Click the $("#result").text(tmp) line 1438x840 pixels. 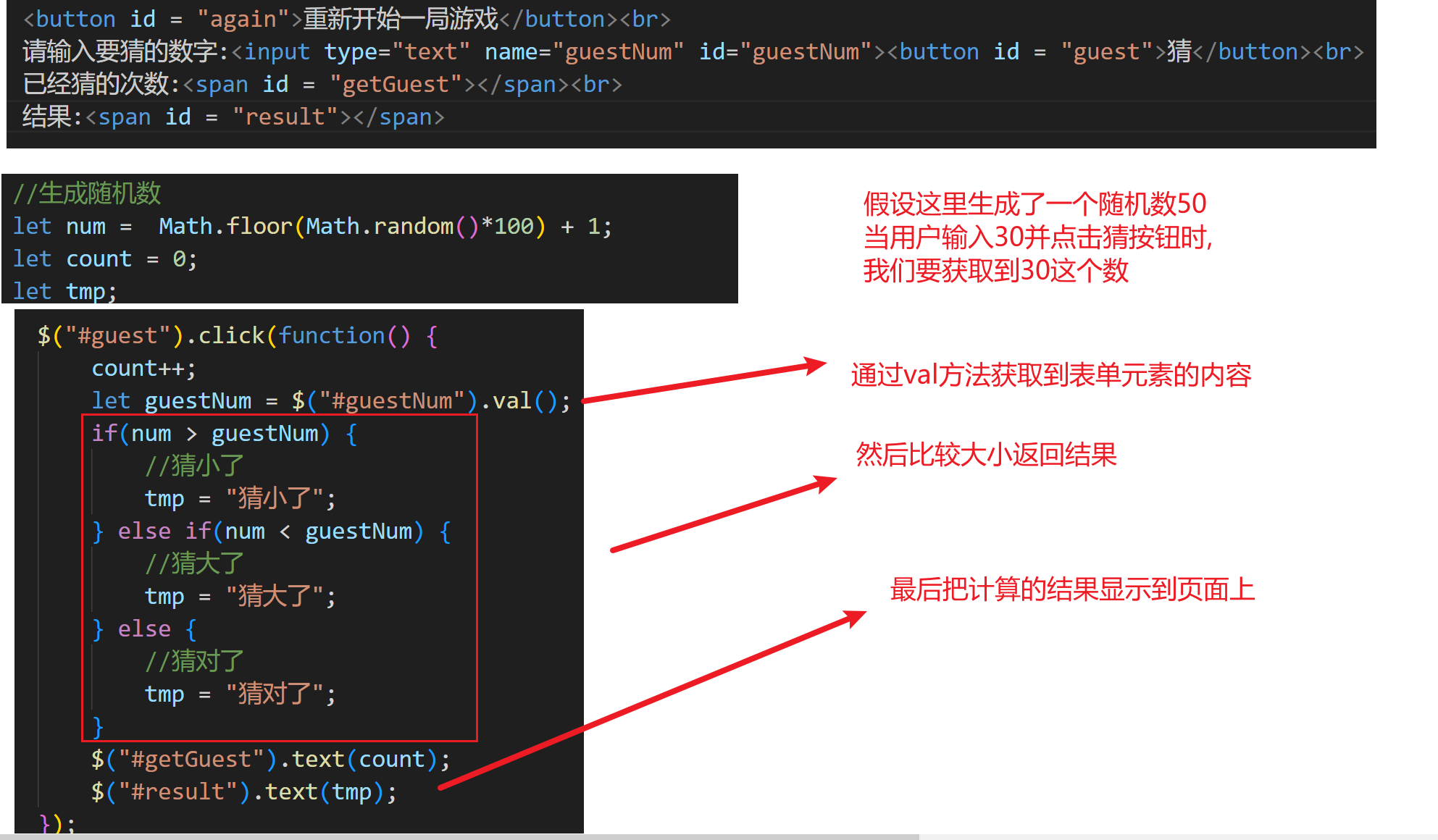coord(243,792)
